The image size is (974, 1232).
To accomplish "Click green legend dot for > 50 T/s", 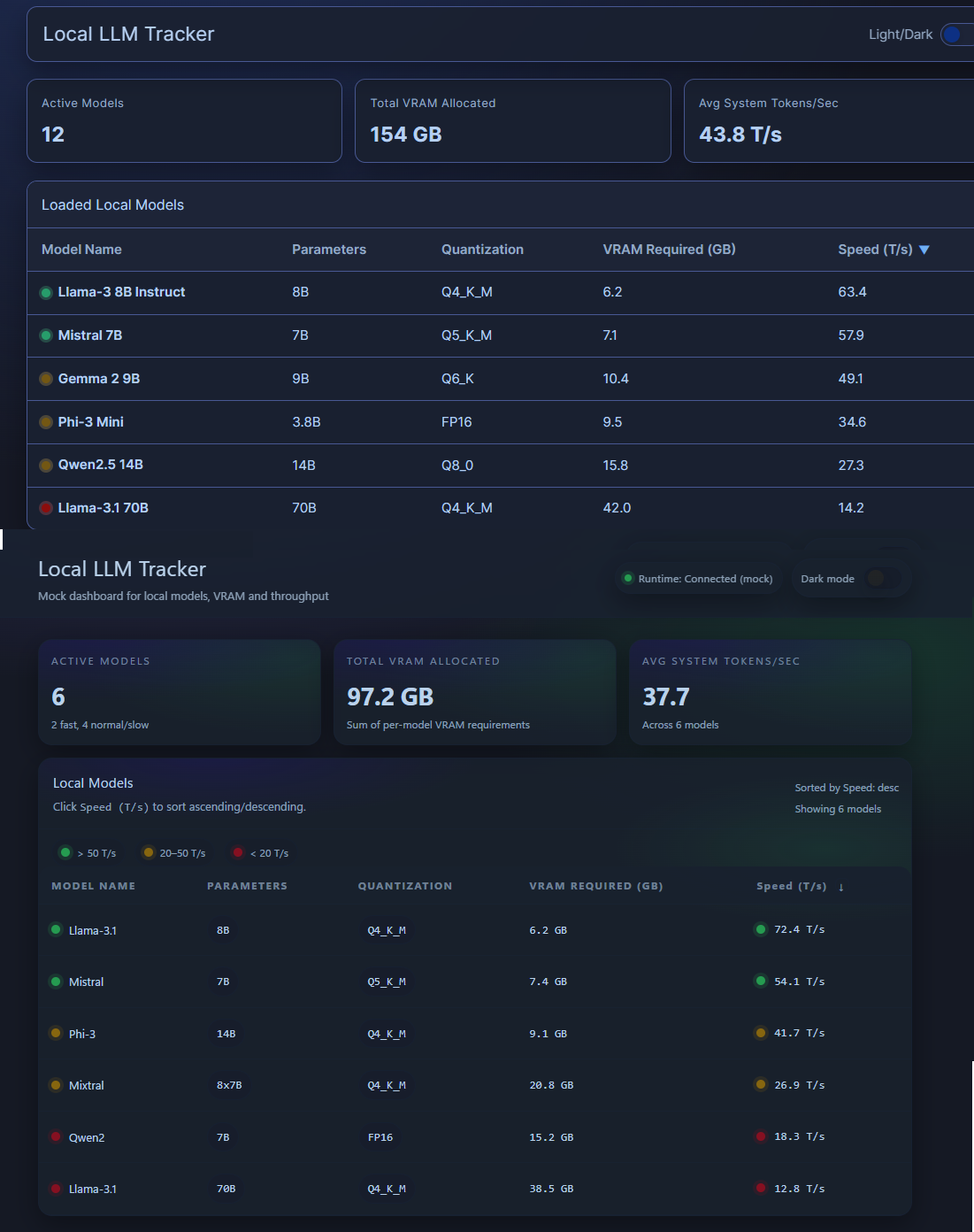I will 65,852.
